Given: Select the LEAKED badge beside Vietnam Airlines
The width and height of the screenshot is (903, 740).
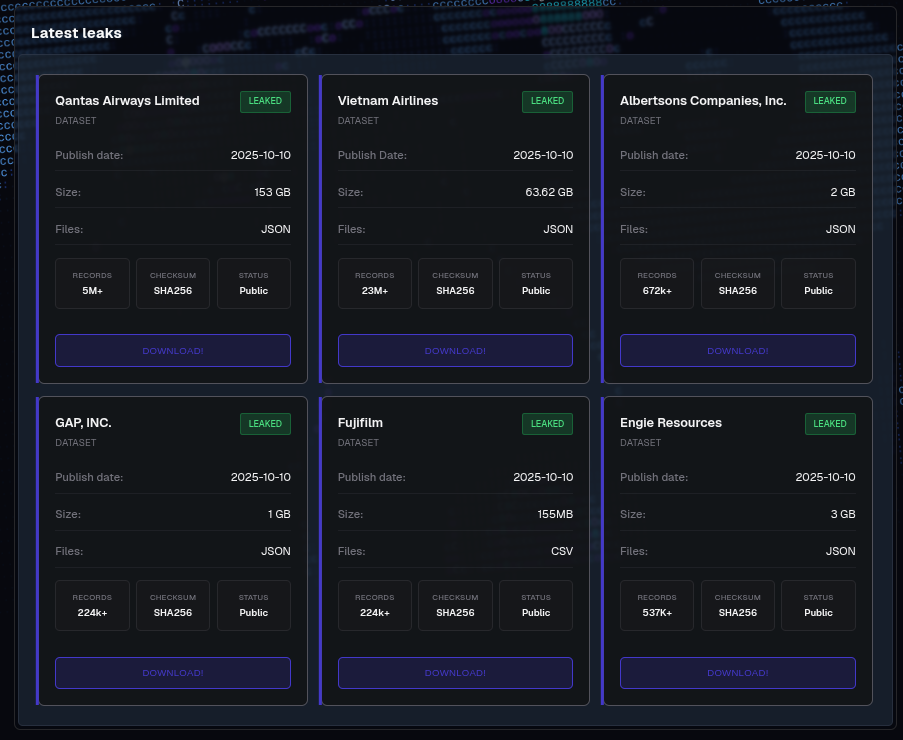Looking at the screenshot, I should pos(547,101).
